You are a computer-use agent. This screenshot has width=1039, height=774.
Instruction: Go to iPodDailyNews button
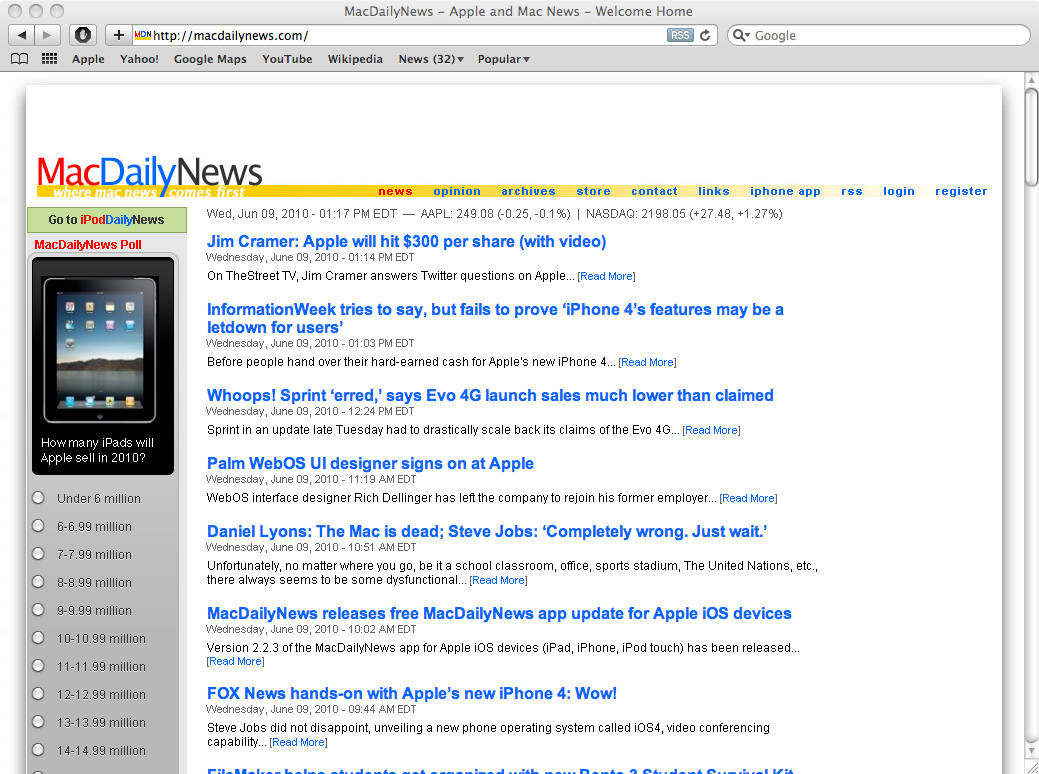click(x=107, y=219)
